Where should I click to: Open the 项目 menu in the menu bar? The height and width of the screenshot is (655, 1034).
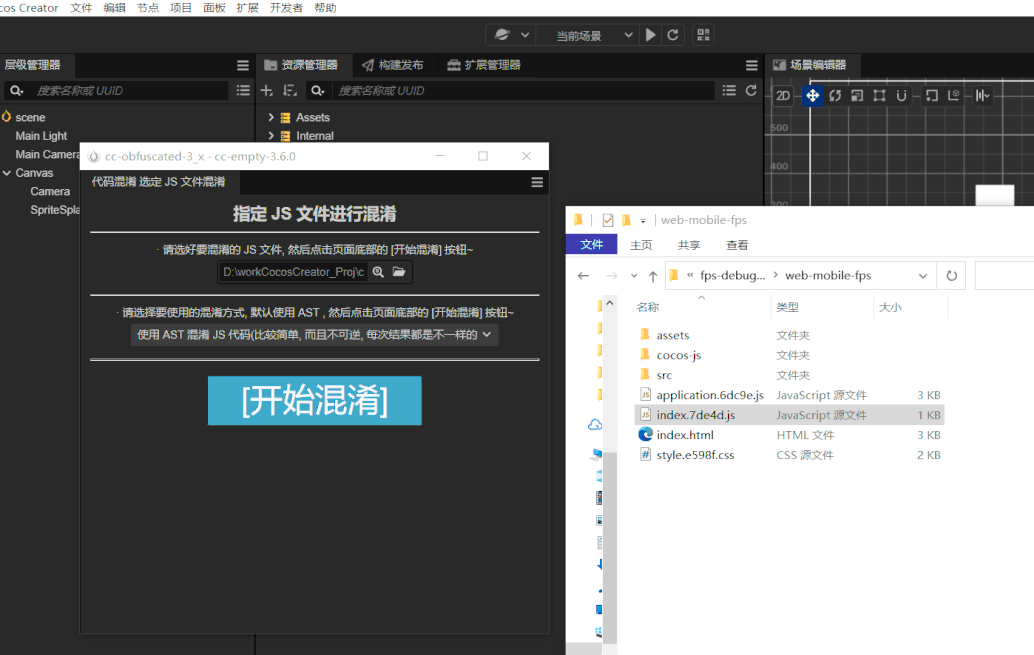tap(181, 8)
